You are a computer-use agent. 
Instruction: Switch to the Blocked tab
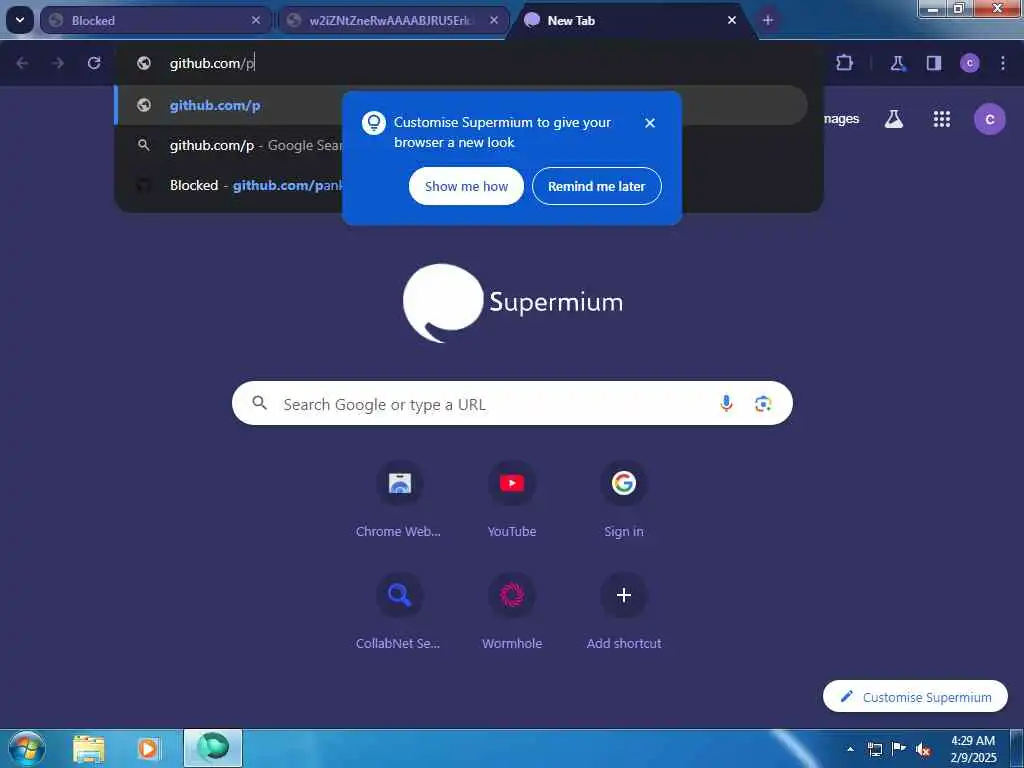pyautogui.click(x=155, y=20)
